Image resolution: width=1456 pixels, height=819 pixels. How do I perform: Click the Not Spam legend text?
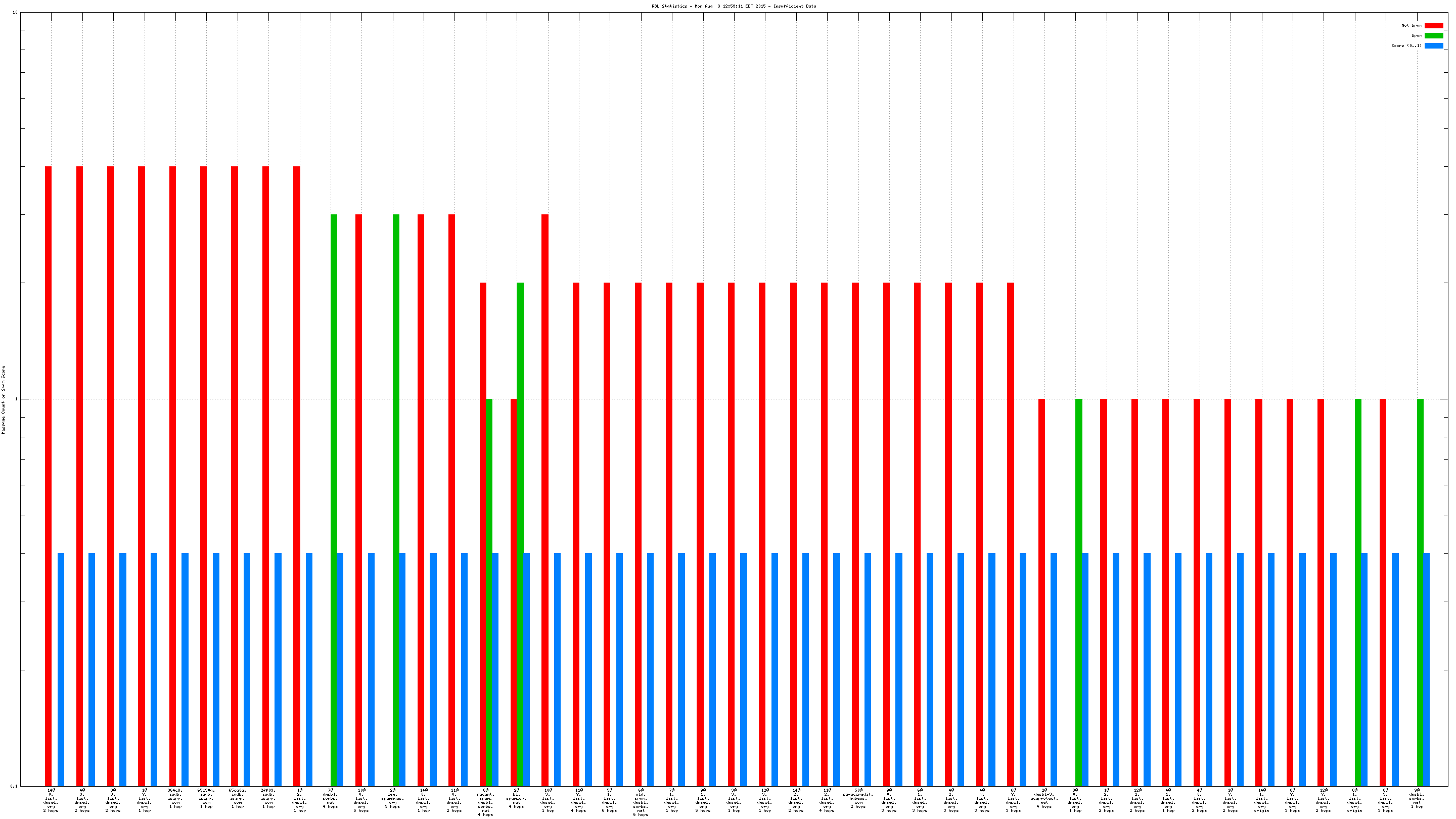1412,25
